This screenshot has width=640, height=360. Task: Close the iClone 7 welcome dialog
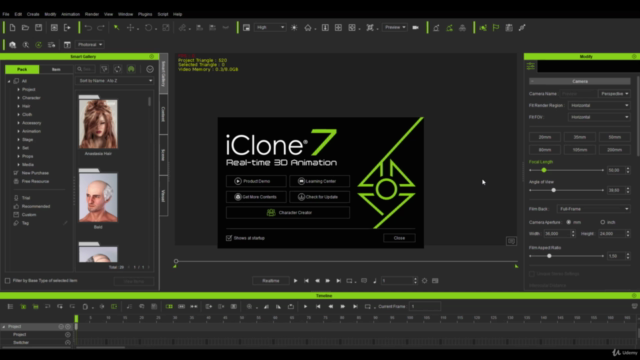399,238
